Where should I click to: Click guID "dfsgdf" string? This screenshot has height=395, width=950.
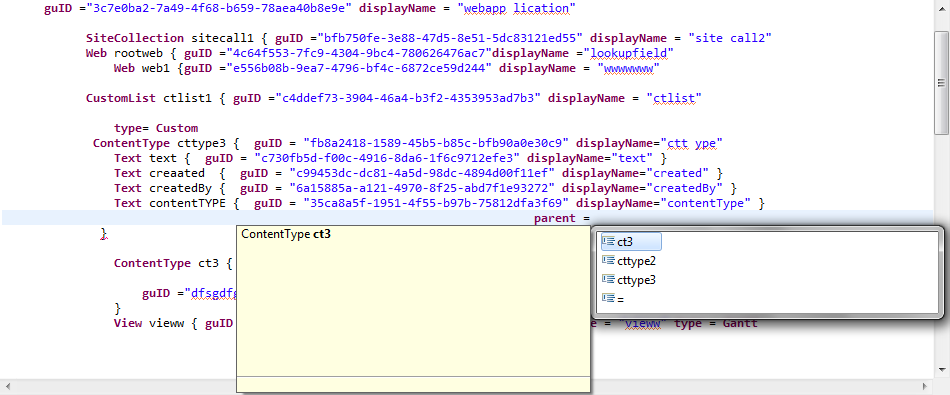tap(210, 293)
